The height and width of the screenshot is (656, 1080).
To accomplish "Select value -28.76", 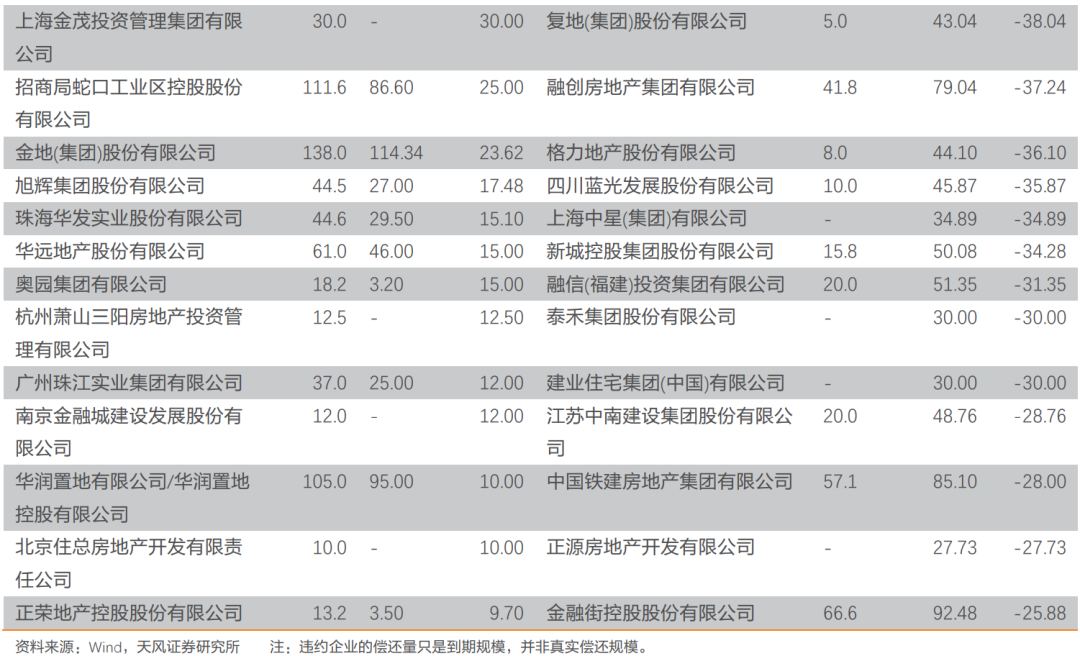I will click(x=1040, y=416).
